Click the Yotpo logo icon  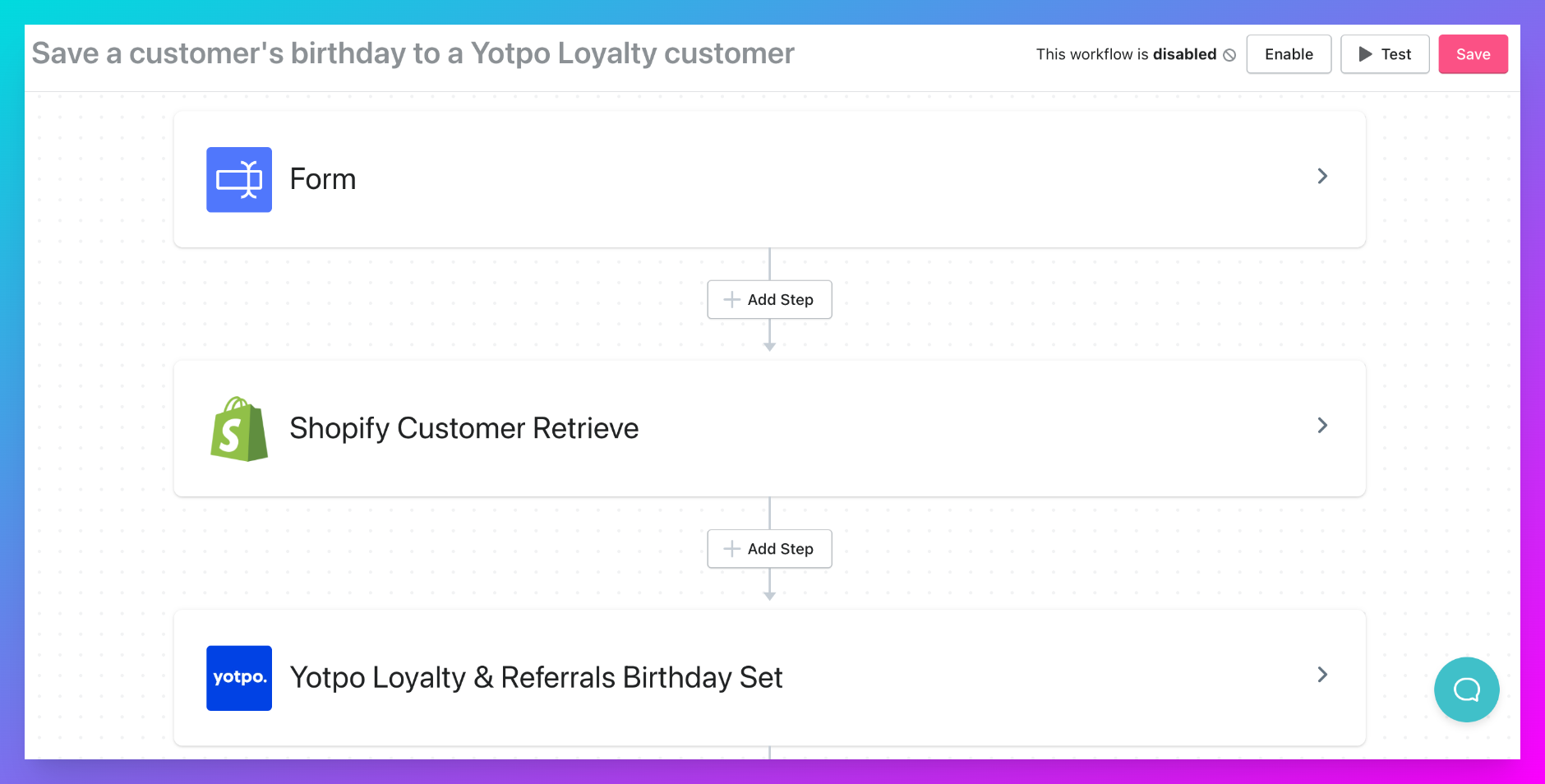[x=238, y=677]
